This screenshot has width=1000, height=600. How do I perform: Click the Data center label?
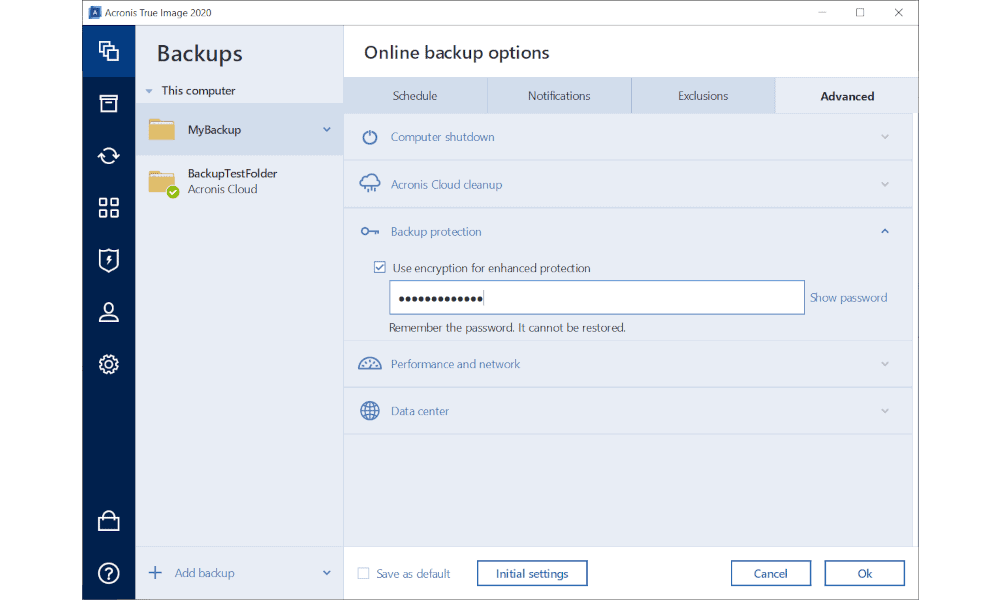pos(420,411)
